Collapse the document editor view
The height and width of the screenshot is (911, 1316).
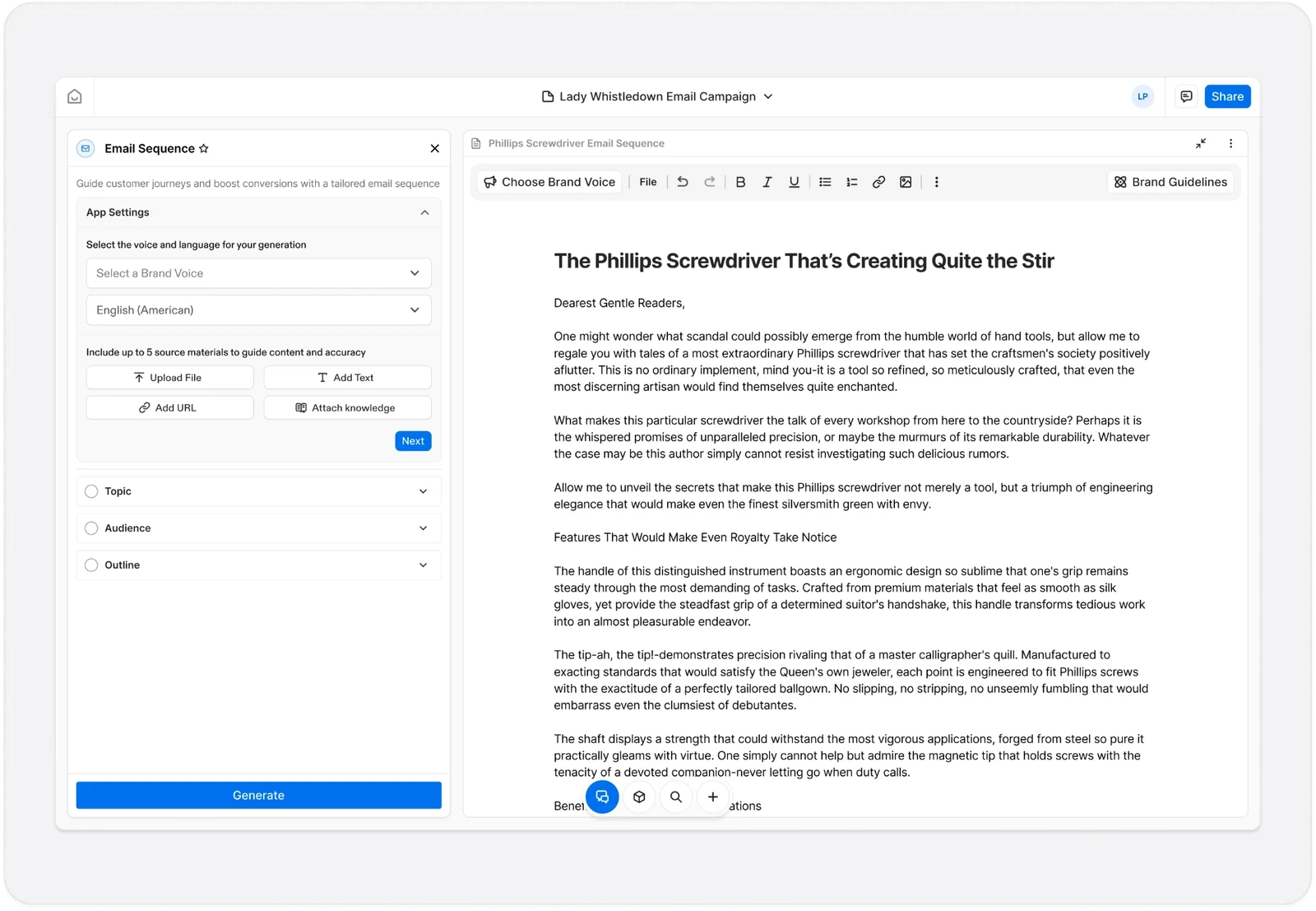(x=1201, y=143)
